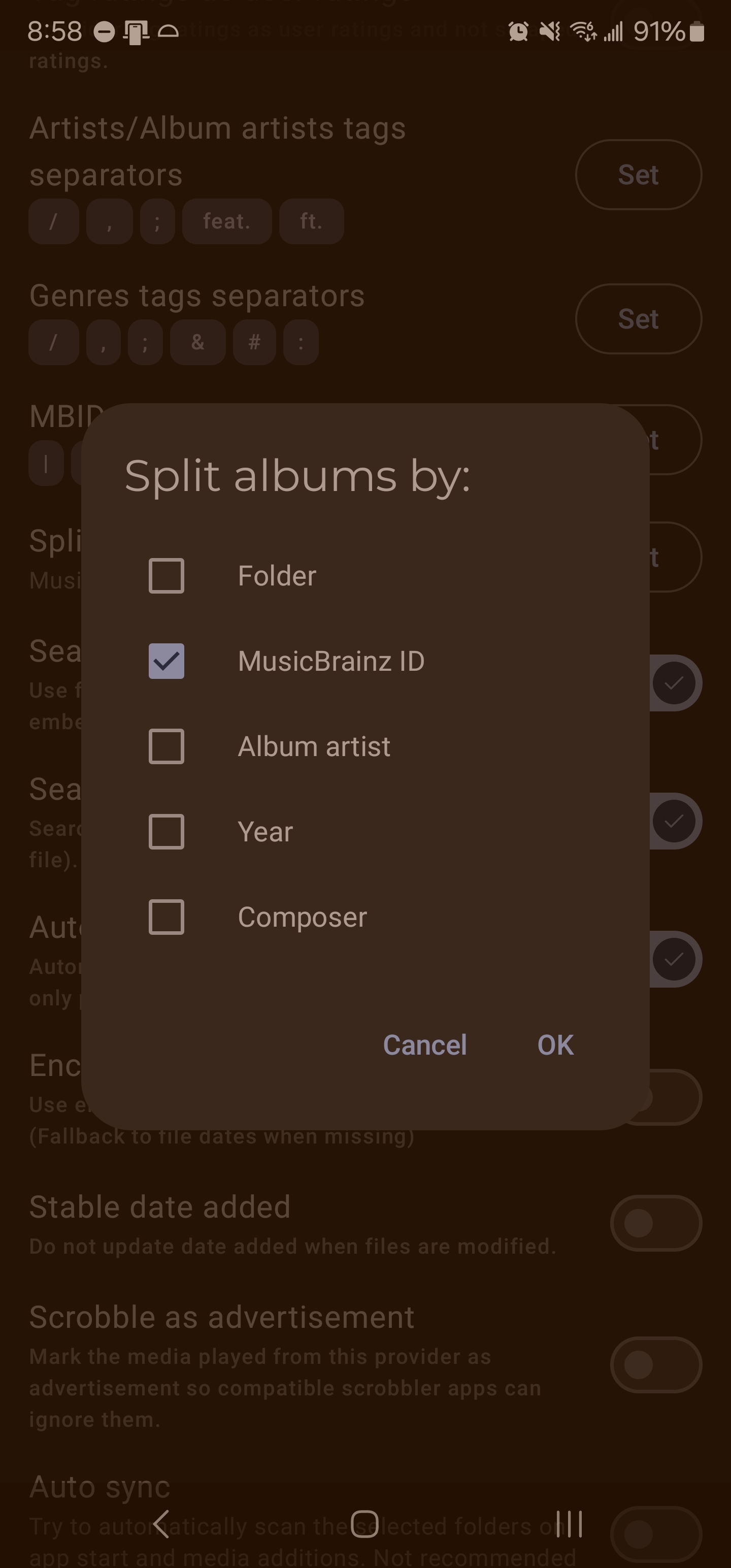This screenshot has width=731, height=1568.
Task: Select the Composer option label
Action: 303,917
